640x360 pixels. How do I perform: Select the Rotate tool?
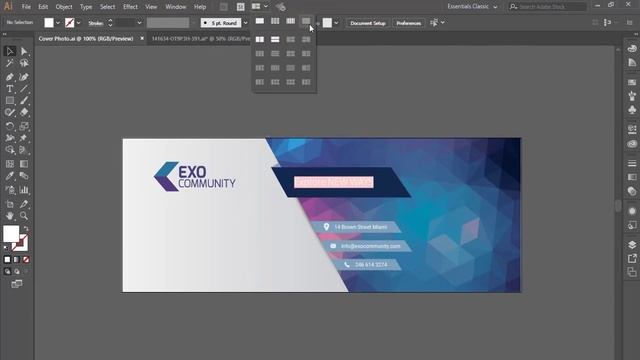point(10,126)
